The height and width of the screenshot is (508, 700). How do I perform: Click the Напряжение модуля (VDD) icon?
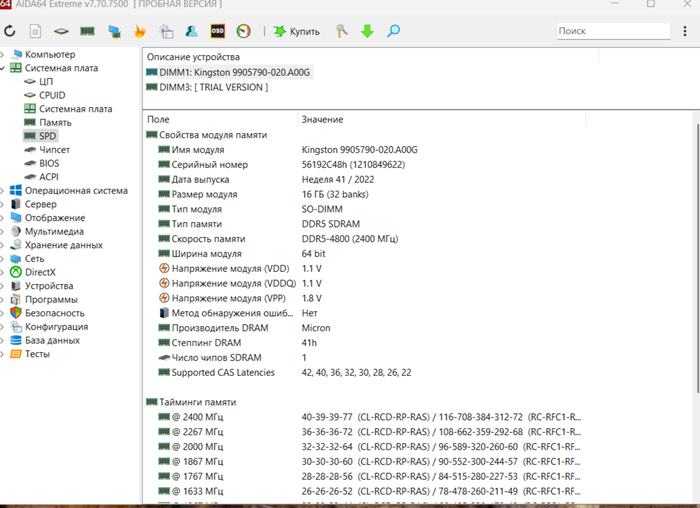click(x=164, y=269)
